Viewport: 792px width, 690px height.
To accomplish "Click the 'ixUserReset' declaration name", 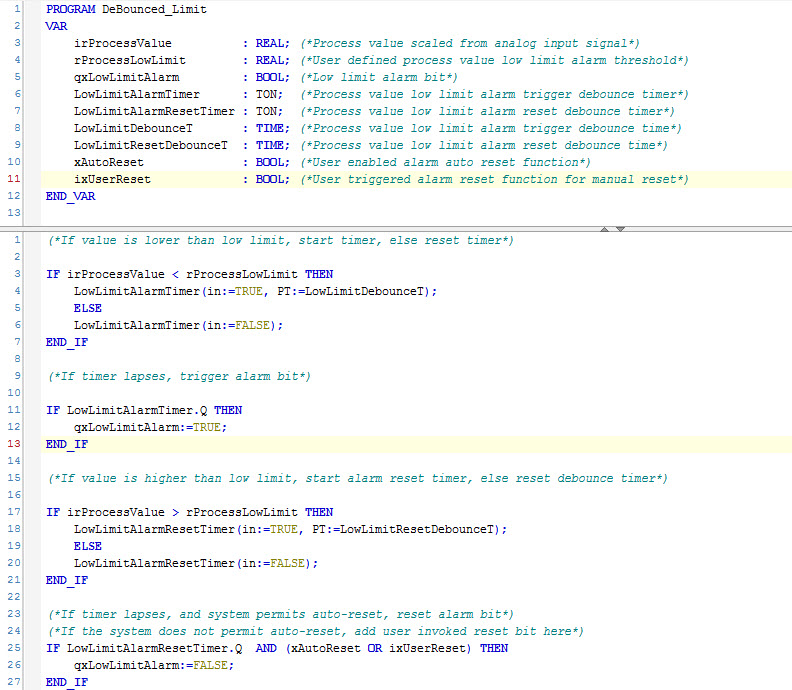I will click(x=112, y=179).
